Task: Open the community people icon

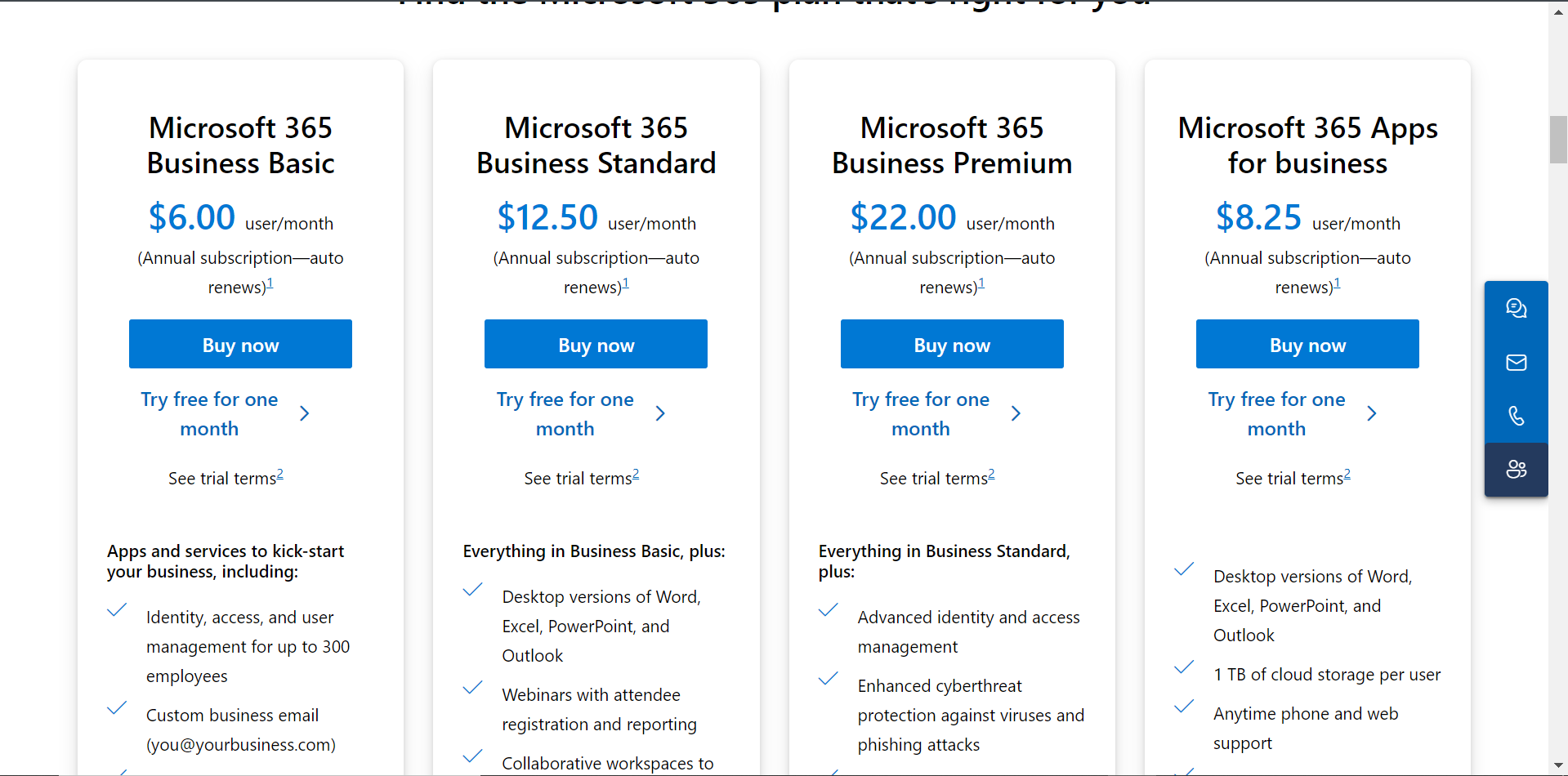Action: pyautogui.click(x=1517, y=469)
